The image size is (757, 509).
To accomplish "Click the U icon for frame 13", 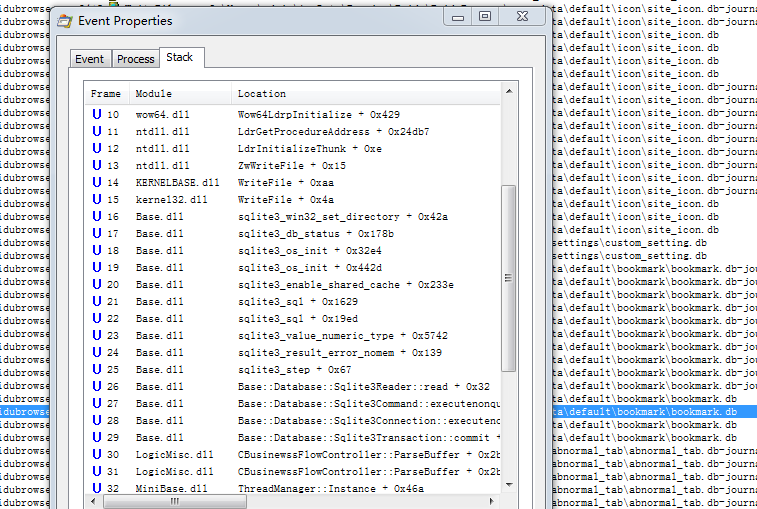I will click(x=97, y=165).
